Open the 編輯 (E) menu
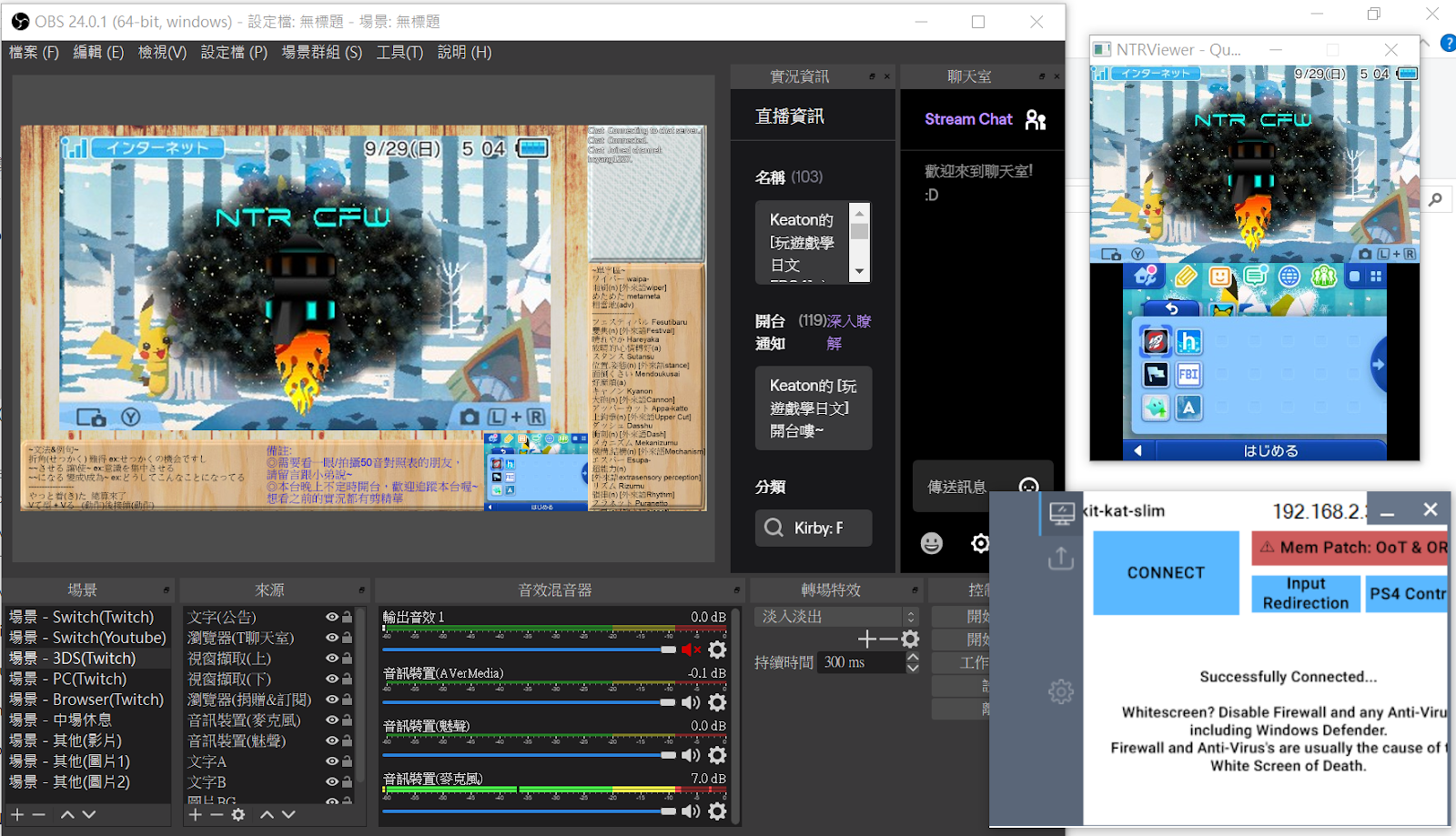 pos(98,53)
